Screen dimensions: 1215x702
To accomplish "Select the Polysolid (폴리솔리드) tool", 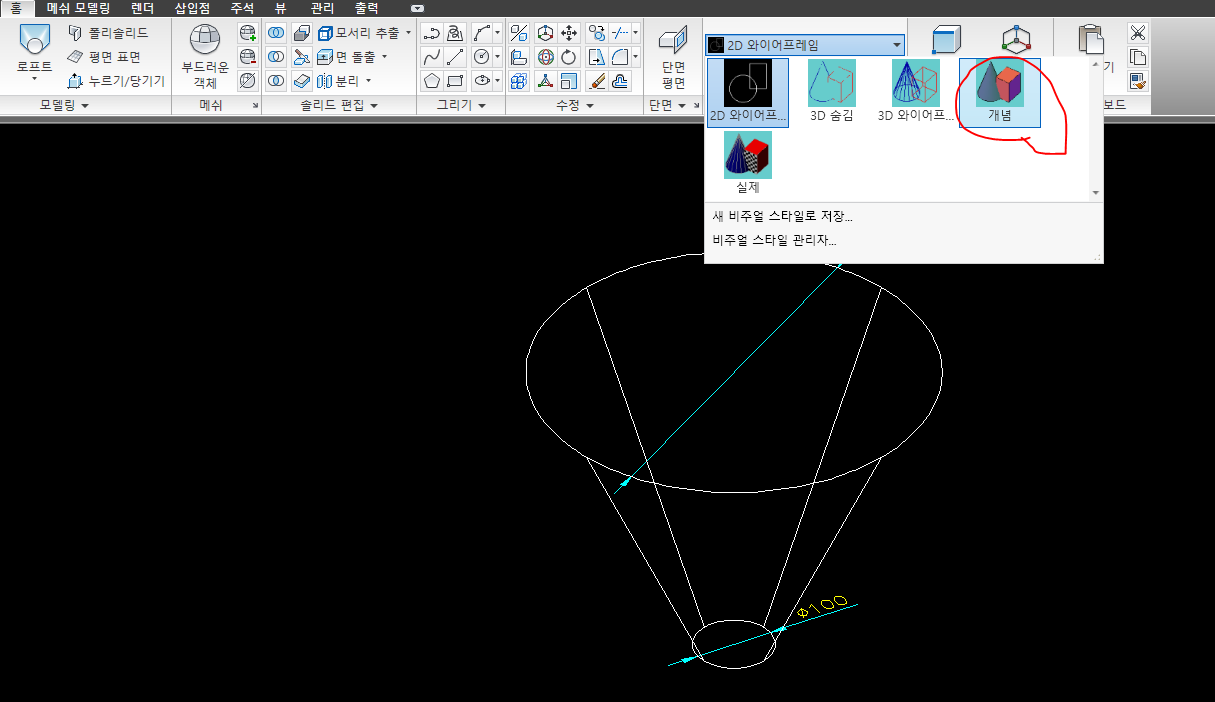I will [x=107, y=33].
